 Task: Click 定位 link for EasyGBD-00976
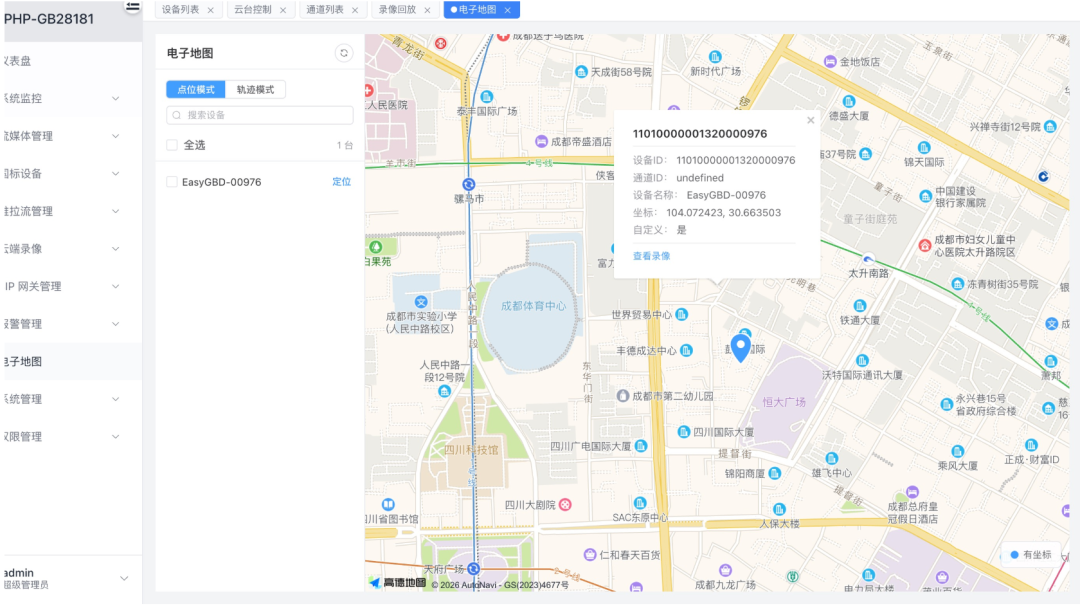coord(342,182)
